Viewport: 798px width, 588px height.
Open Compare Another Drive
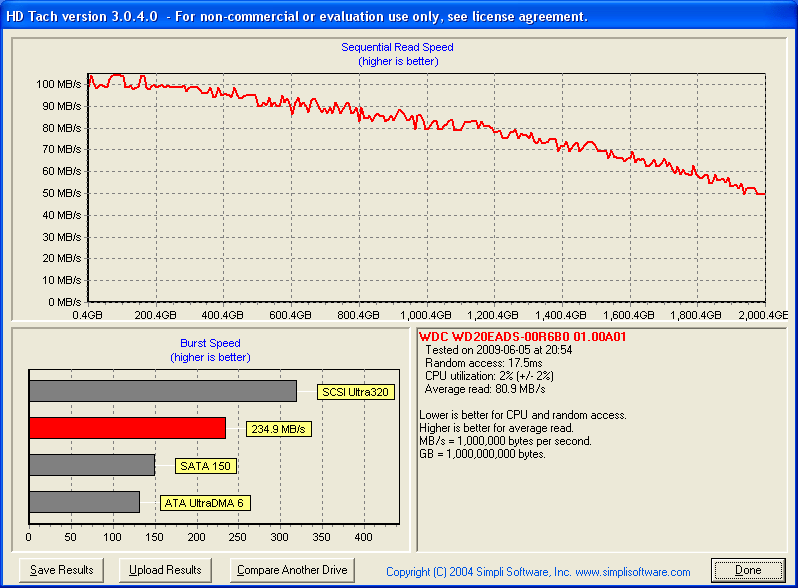[293, 570]
